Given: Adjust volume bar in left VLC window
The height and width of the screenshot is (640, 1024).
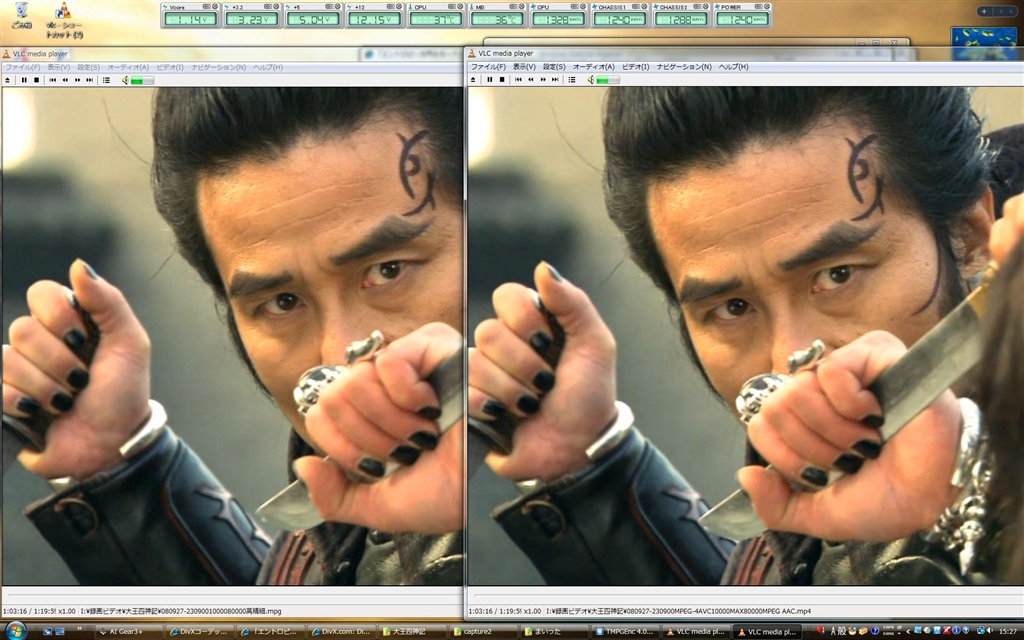Looking at the screenshot, I should point(142,80).
